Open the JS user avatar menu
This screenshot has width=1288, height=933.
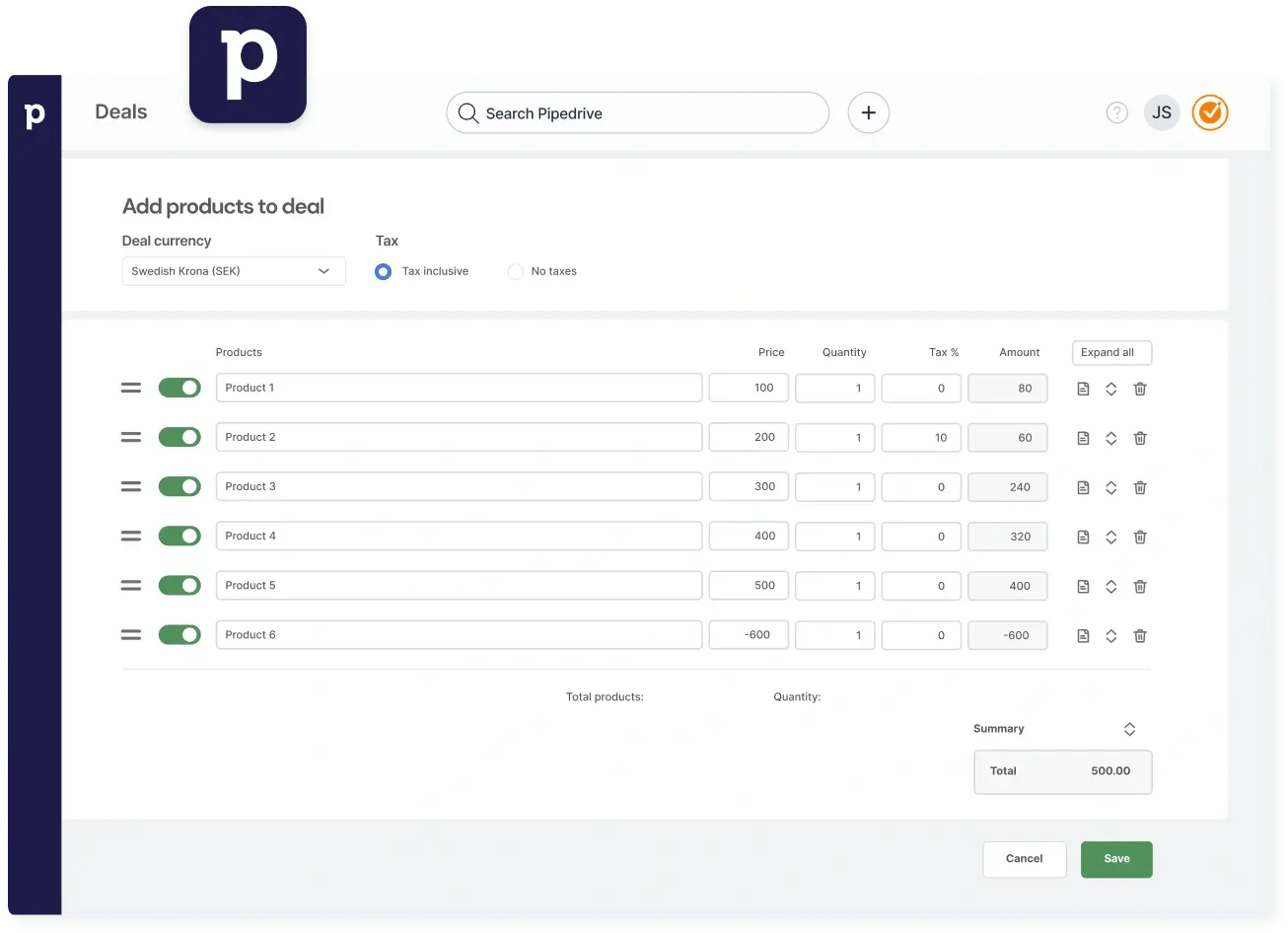(x=1162, y=112)
